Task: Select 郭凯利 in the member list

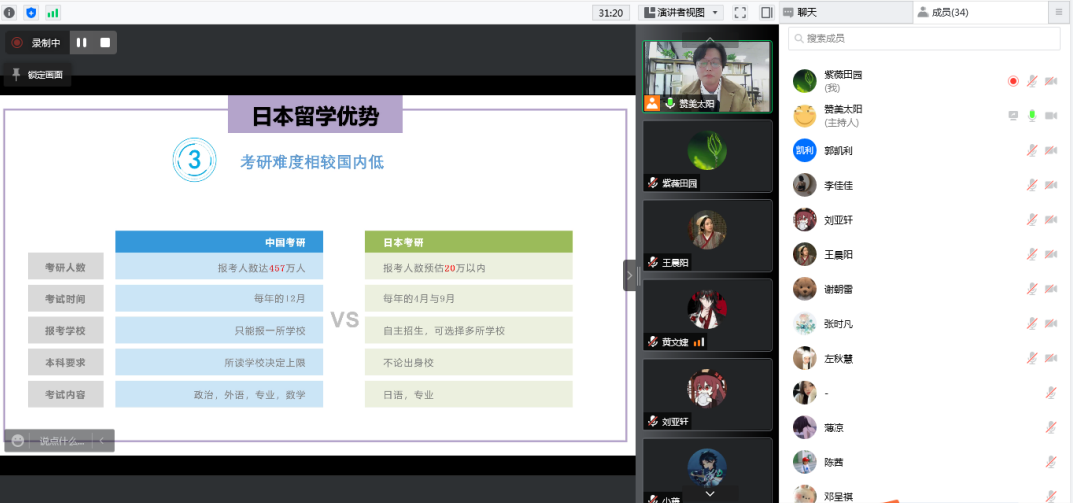Action: 838,151
